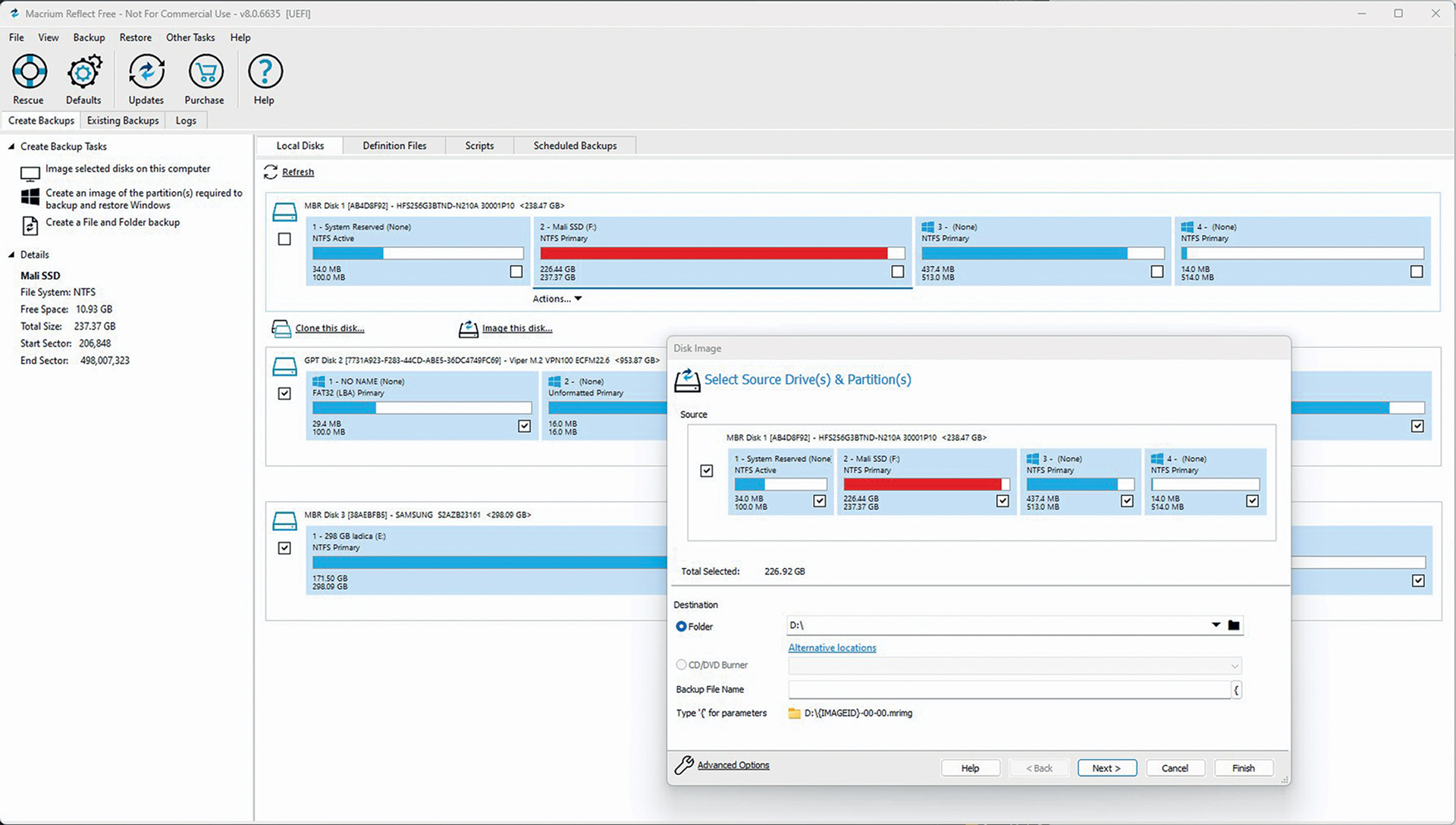1456x825 pixels.
Task: Click the folder browse icon next to D:\
Action: point(1234,626)
